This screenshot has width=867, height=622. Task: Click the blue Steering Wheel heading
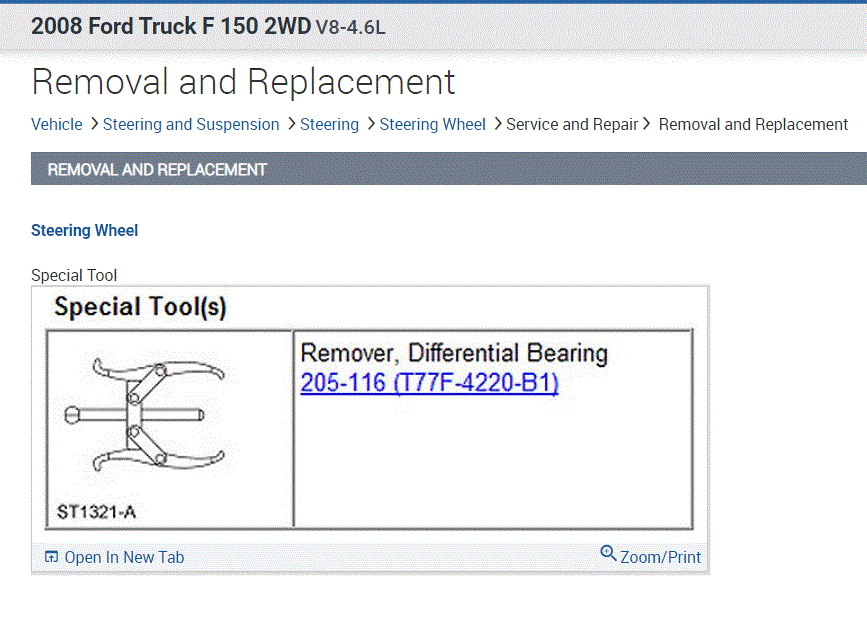tap(85, 230)
